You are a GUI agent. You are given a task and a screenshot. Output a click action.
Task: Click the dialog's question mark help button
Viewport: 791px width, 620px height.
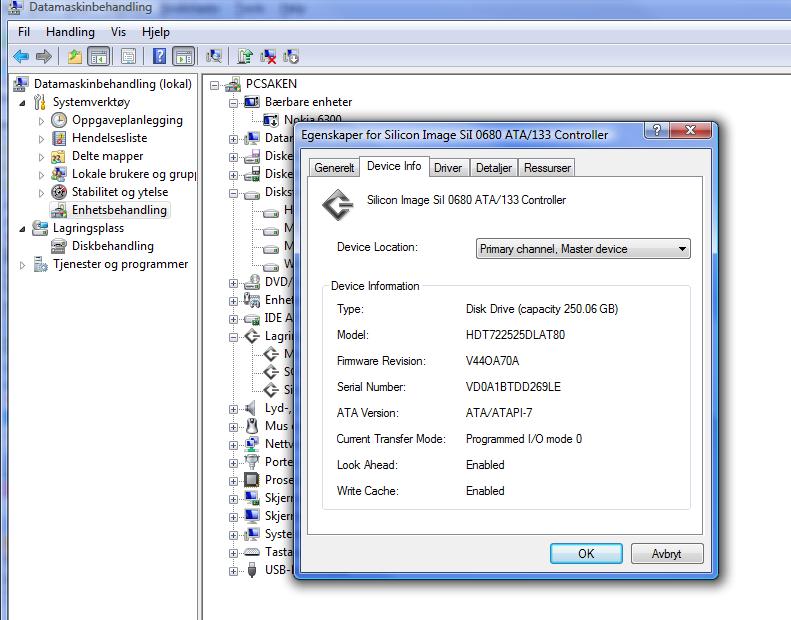[x=656, y=130]
